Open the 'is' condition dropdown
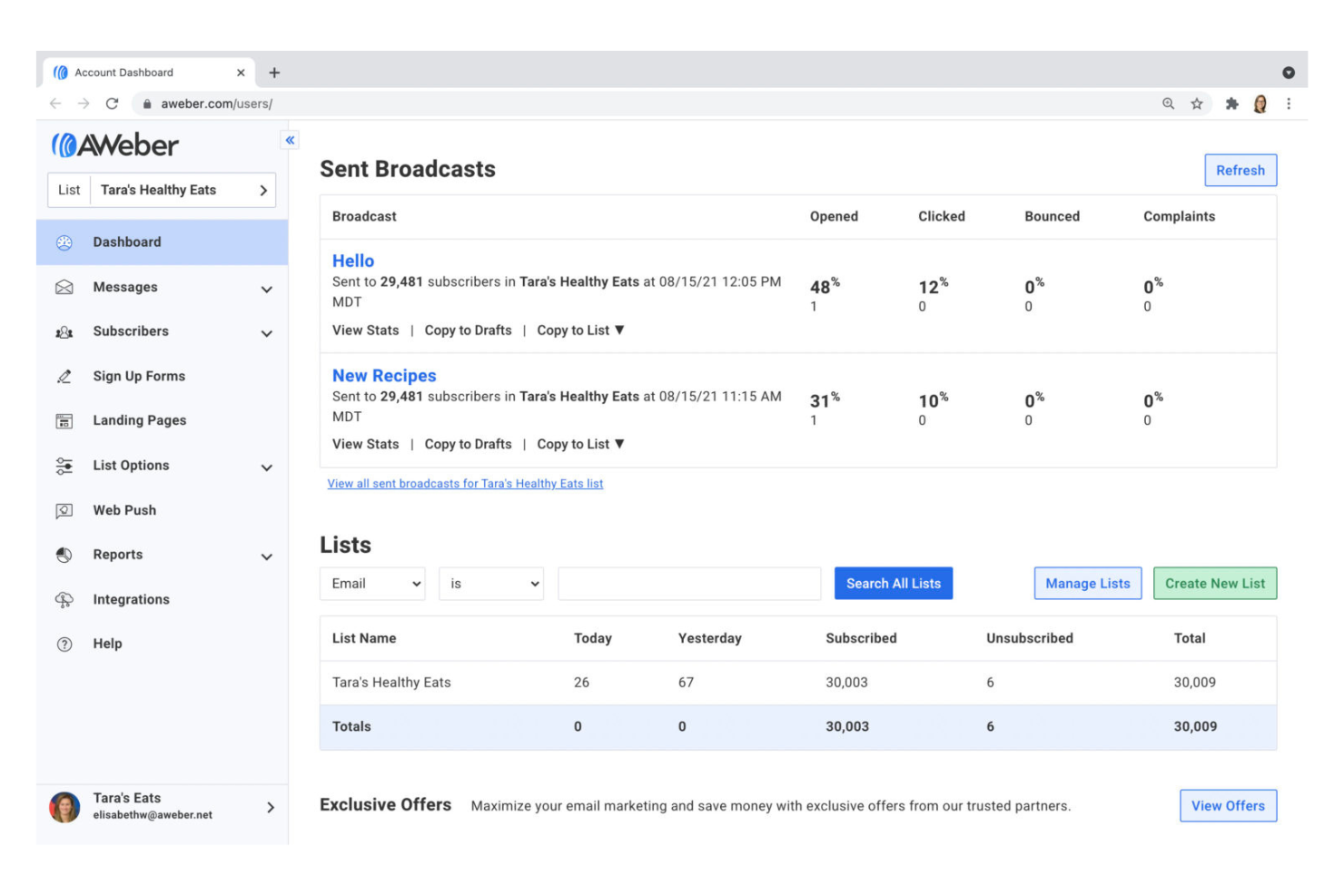This screenshot has height=896, width=1344. click(x=491, y=584)
